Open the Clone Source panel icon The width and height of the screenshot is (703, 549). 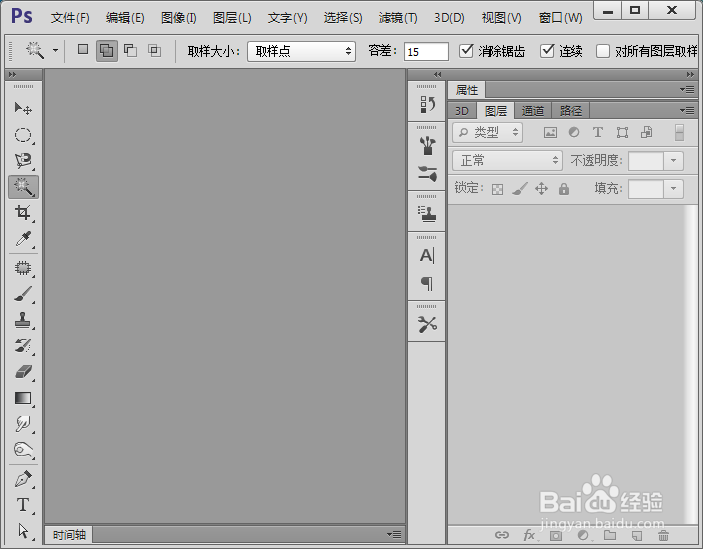point(427,214)
